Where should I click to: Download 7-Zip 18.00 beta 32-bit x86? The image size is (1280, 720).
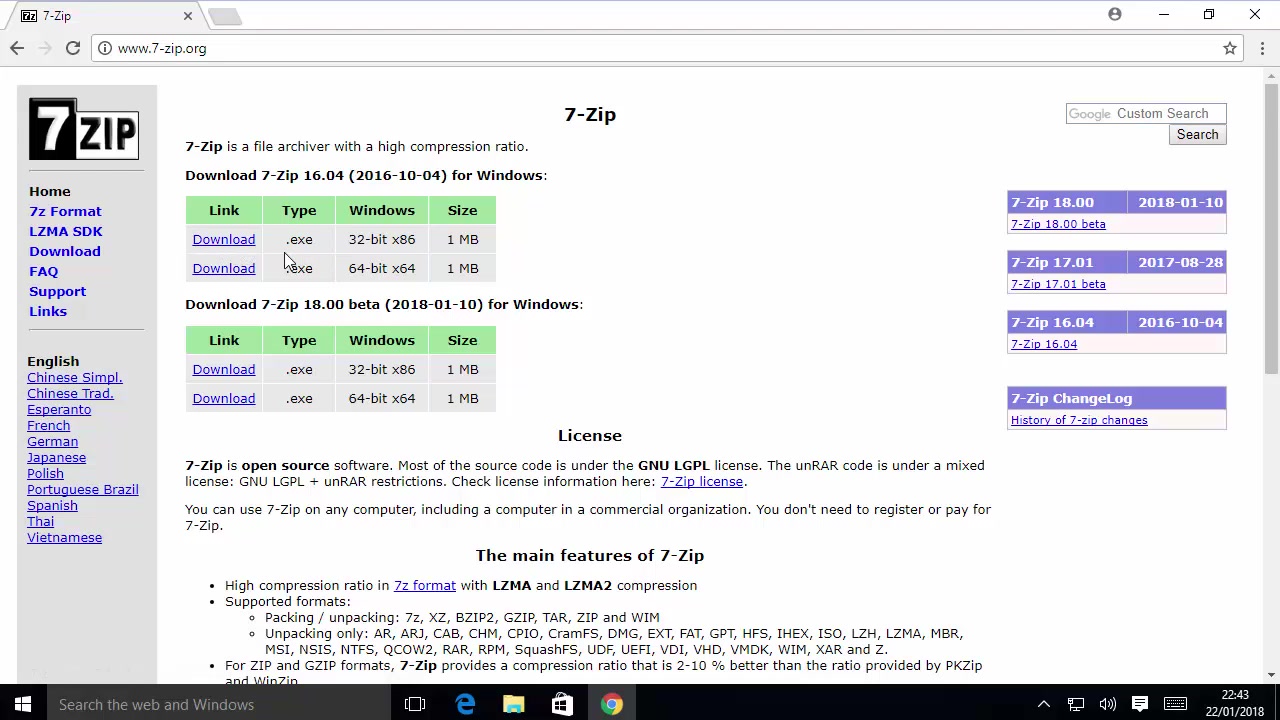pyautogui.click(x=224, y=369)
